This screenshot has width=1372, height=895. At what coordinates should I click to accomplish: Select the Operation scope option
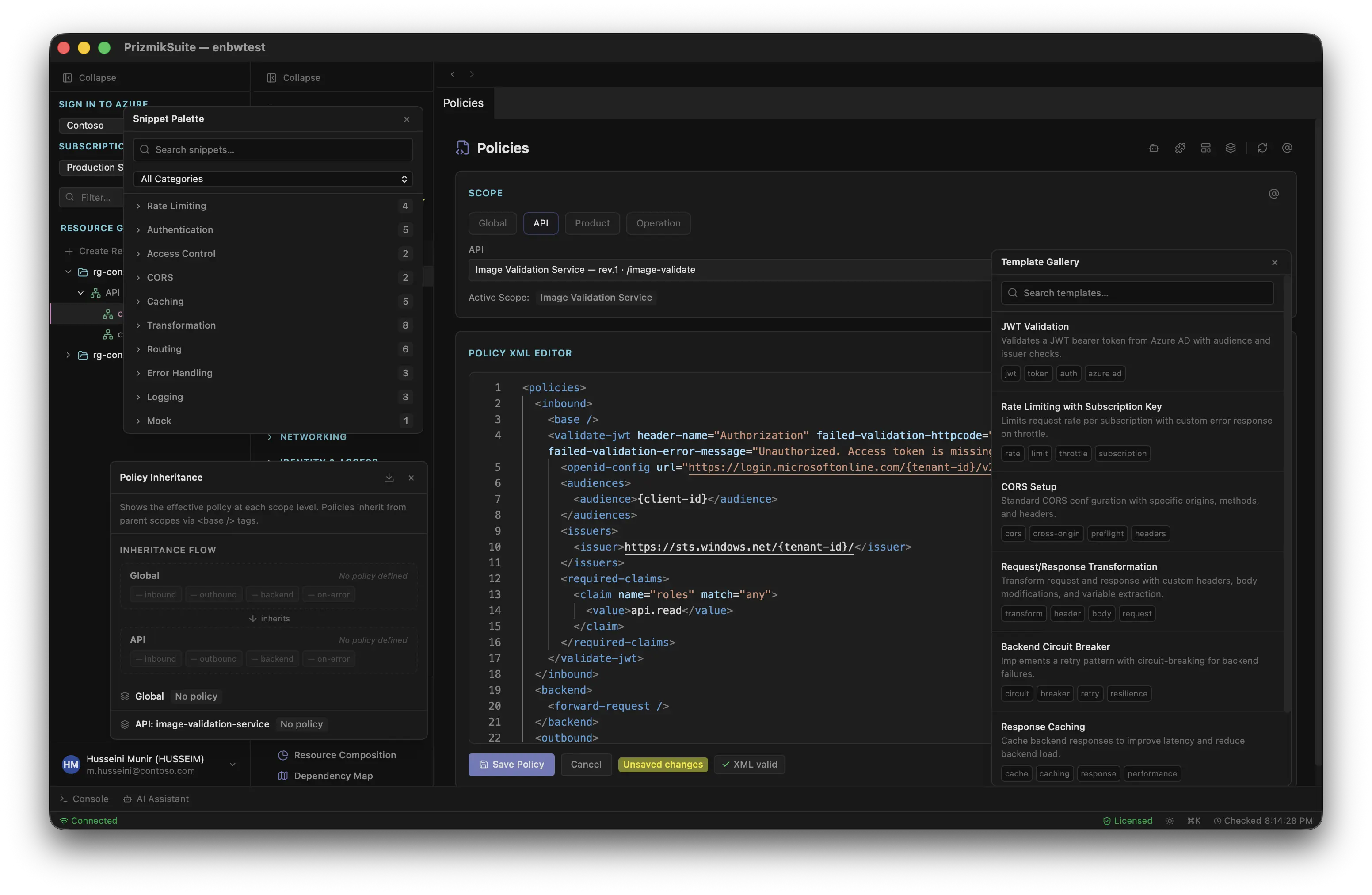coord(658,223)
